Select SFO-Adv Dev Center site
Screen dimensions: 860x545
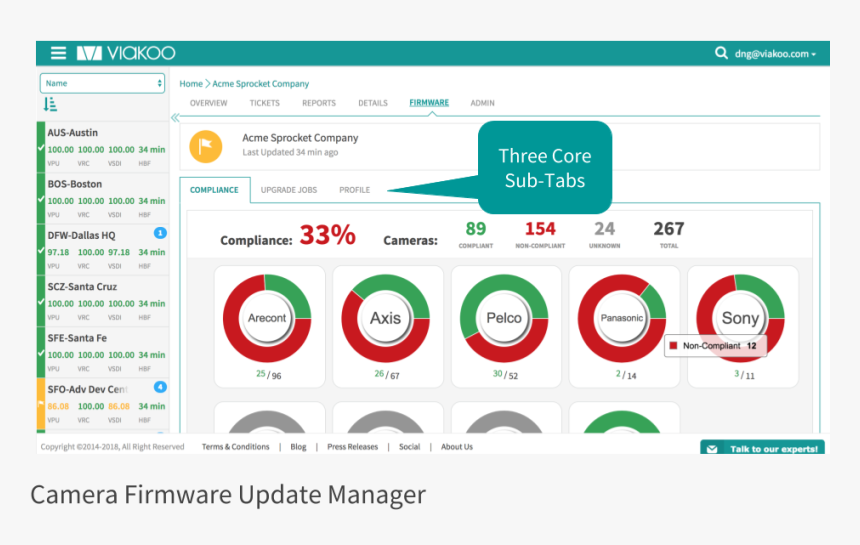coord(103,404)
